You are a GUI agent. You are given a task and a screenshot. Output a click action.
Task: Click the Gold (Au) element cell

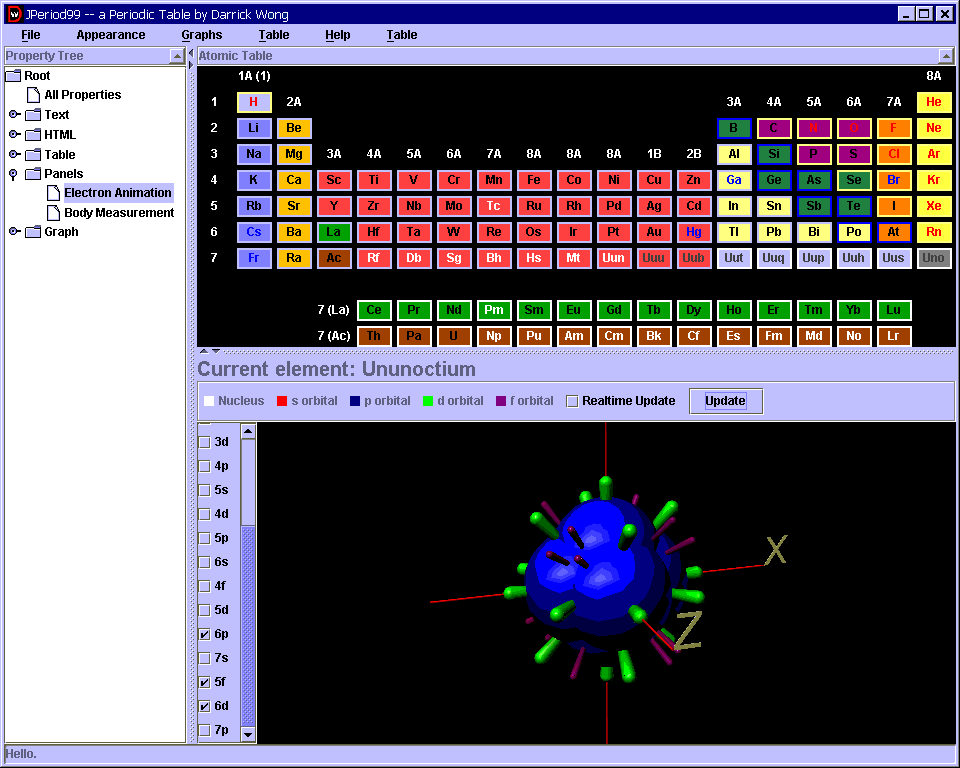(x=654, y=232)
